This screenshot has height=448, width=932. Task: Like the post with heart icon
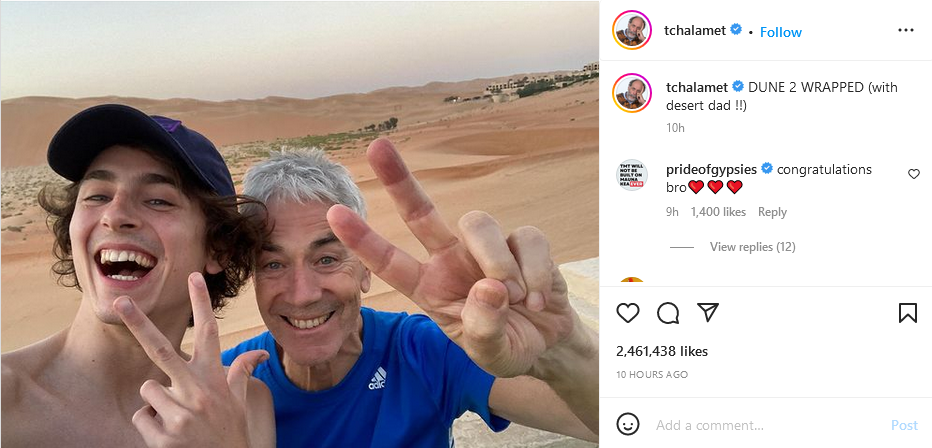tap(628, 313)
